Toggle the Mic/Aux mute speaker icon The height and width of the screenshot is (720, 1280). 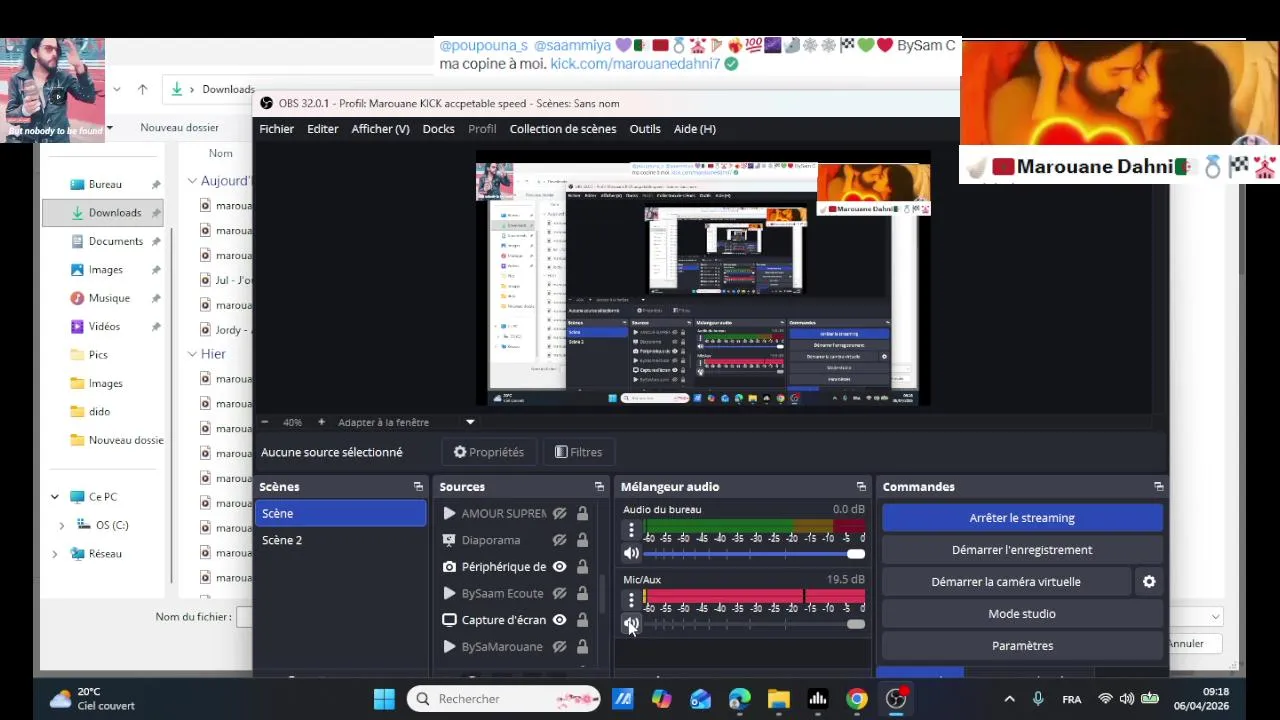631,623
